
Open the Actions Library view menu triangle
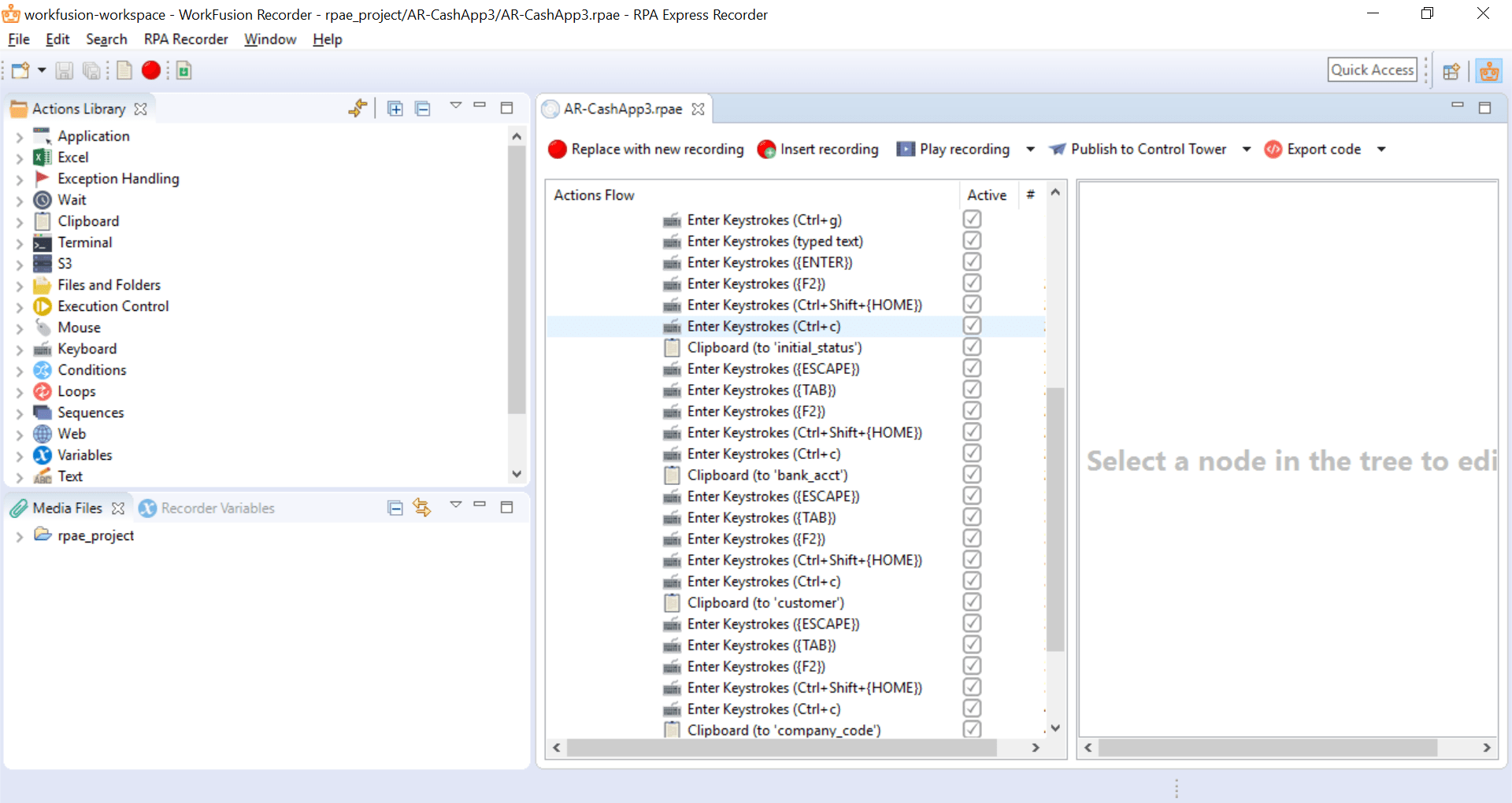point(455,105)
